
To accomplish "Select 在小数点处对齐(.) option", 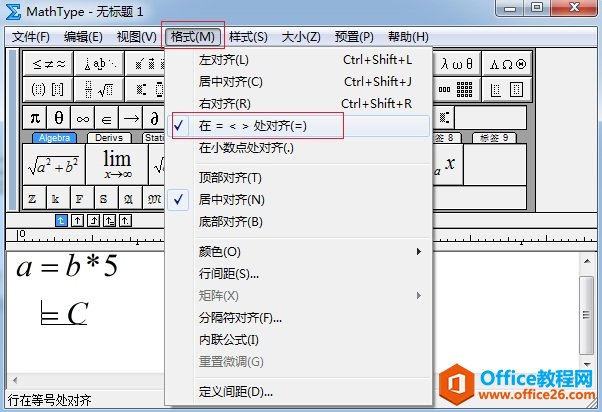I will 298,148.
